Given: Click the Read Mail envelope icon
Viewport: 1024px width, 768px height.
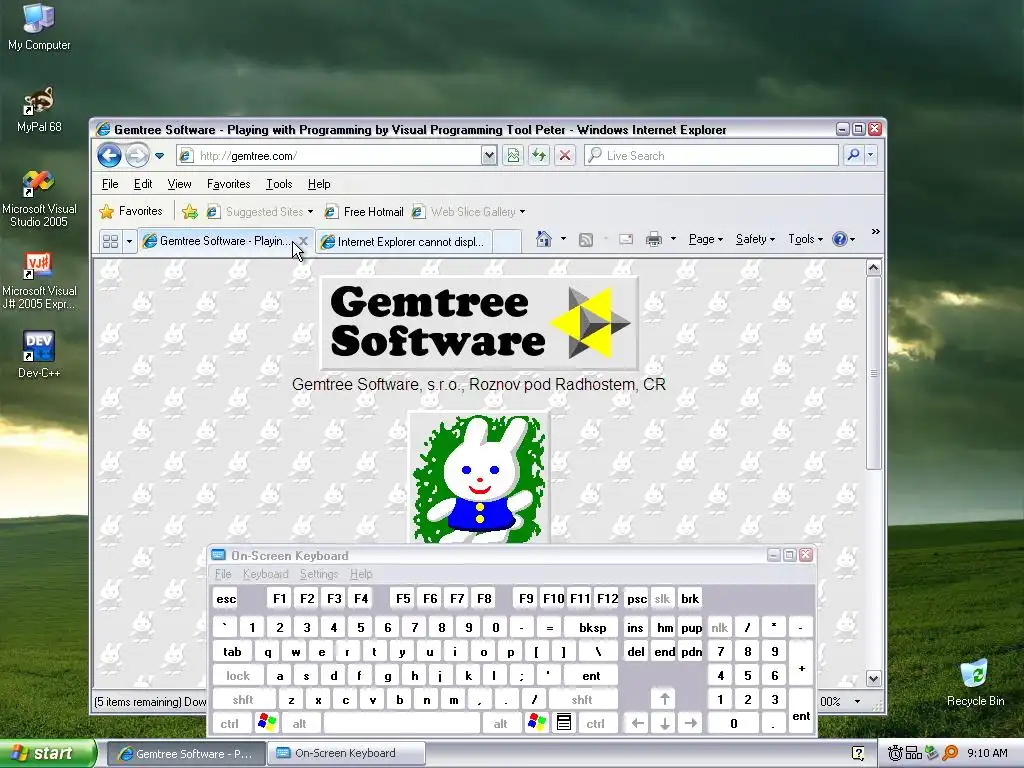Looking at the screenshot, I should click(626, 239).
